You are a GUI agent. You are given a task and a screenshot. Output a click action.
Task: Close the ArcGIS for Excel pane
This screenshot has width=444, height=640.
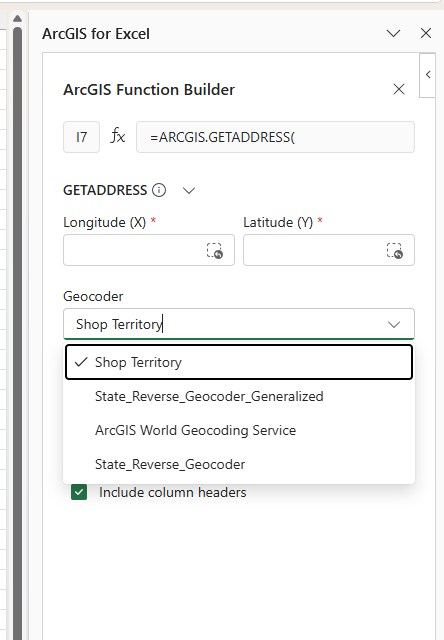(426, 33)
